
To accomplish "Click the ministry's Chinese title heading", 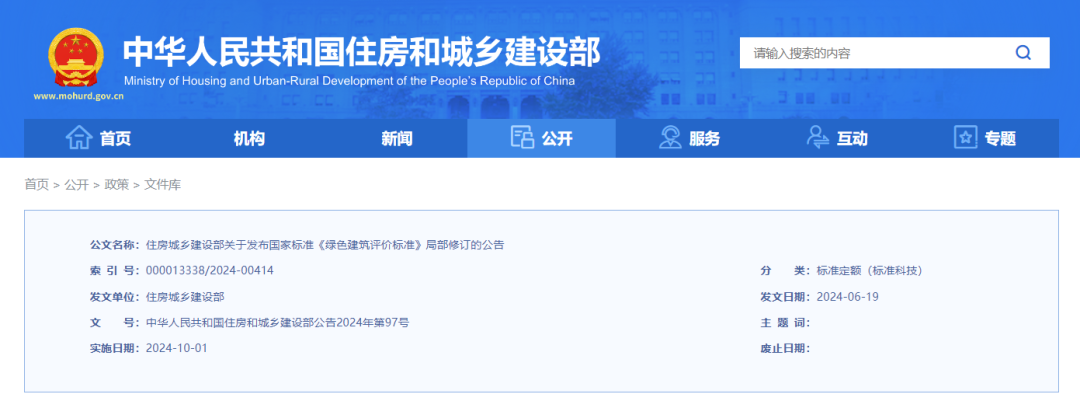I will (x=361, y=50).
